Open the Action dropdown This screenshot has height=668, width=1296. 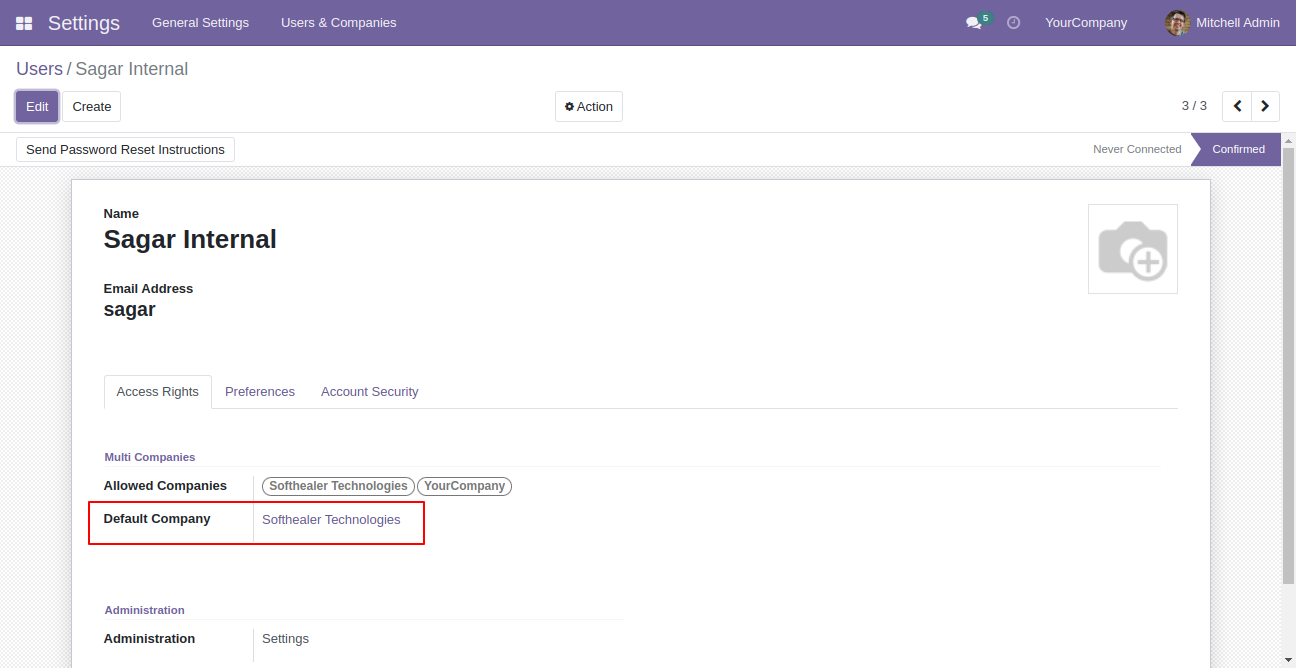click(589, 107)
